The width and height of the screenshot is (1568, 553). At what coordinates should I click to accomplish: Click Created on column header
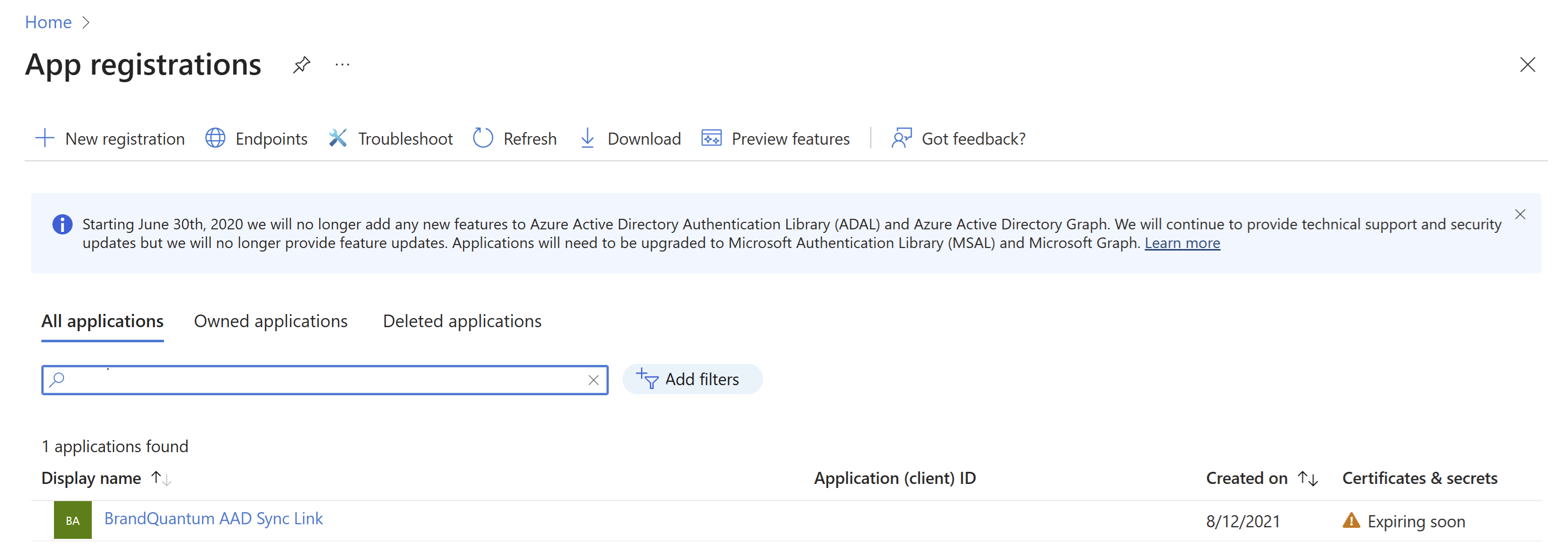click(x=1247, y=478)
